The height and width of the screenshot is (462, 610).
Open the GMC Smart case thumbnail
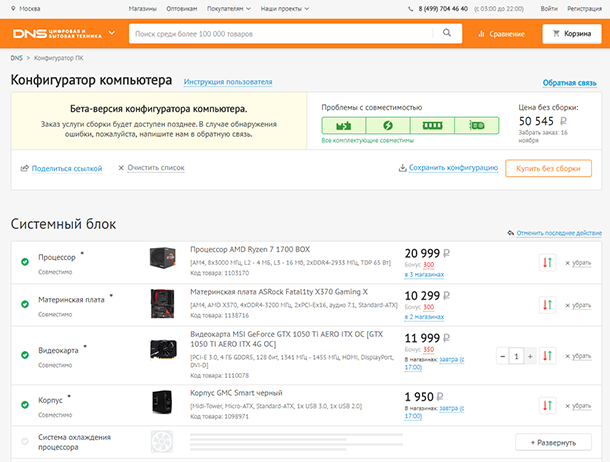coord(162,402)
